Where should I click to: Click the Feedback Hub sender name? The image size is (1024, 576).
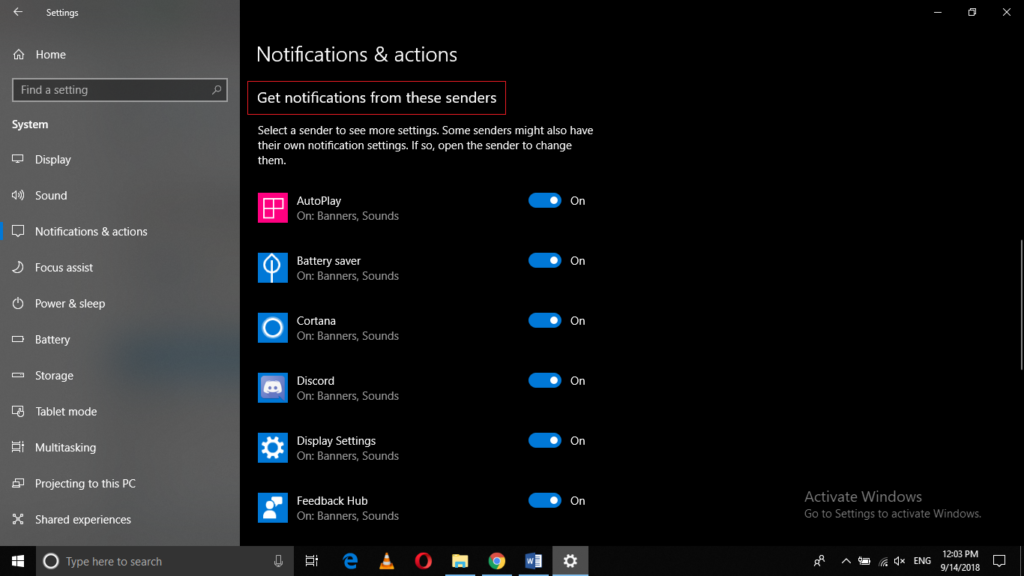tap(332, 501)
